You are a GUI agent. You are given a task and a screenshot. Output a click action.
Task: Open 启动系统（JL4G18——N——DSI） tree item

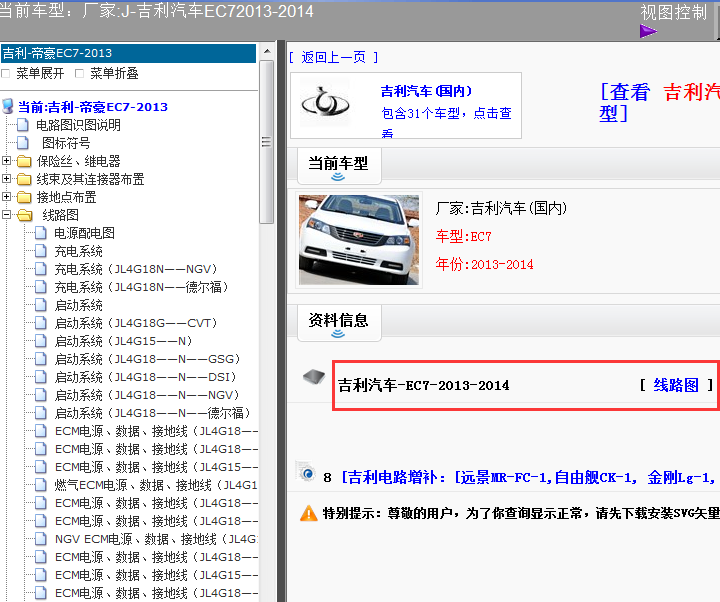point(146,377)
